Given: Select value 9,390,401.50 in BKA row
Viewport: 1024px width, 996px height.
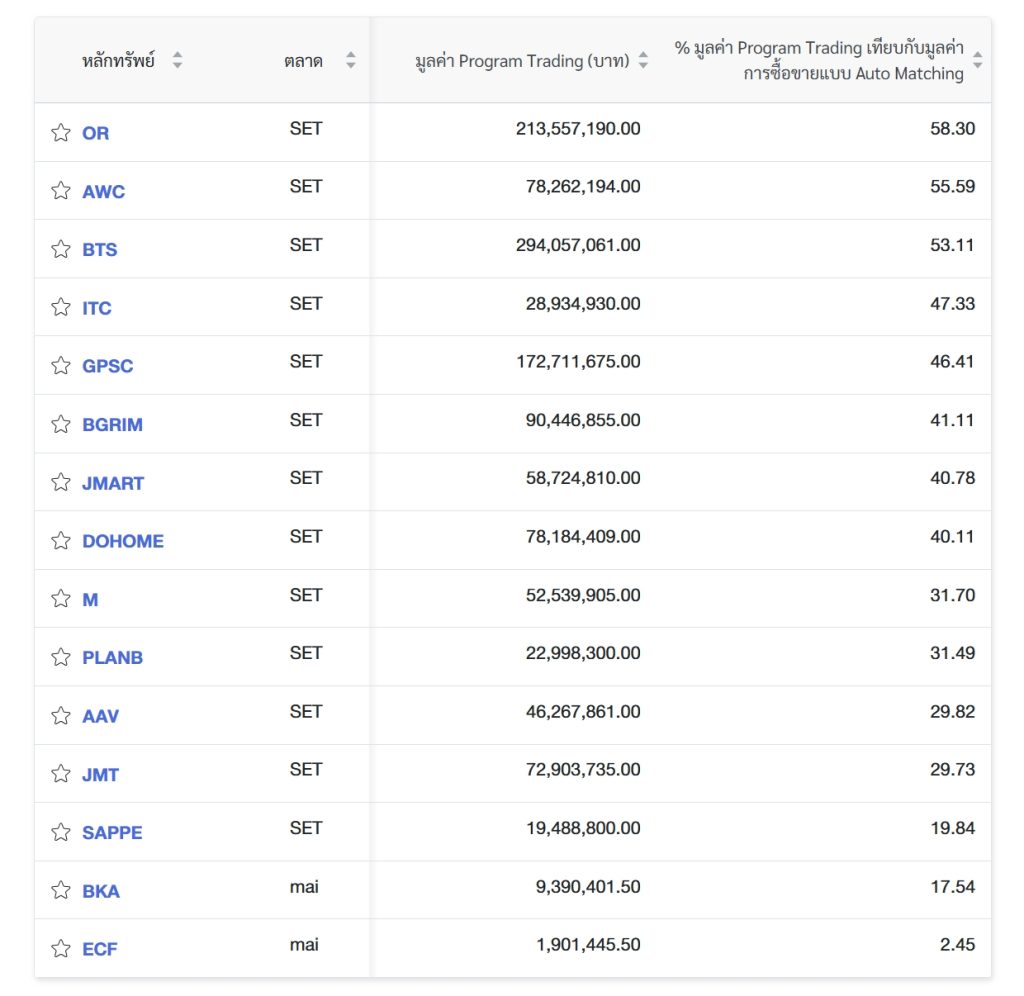Looking at the screenshot, I should point(588,887).
